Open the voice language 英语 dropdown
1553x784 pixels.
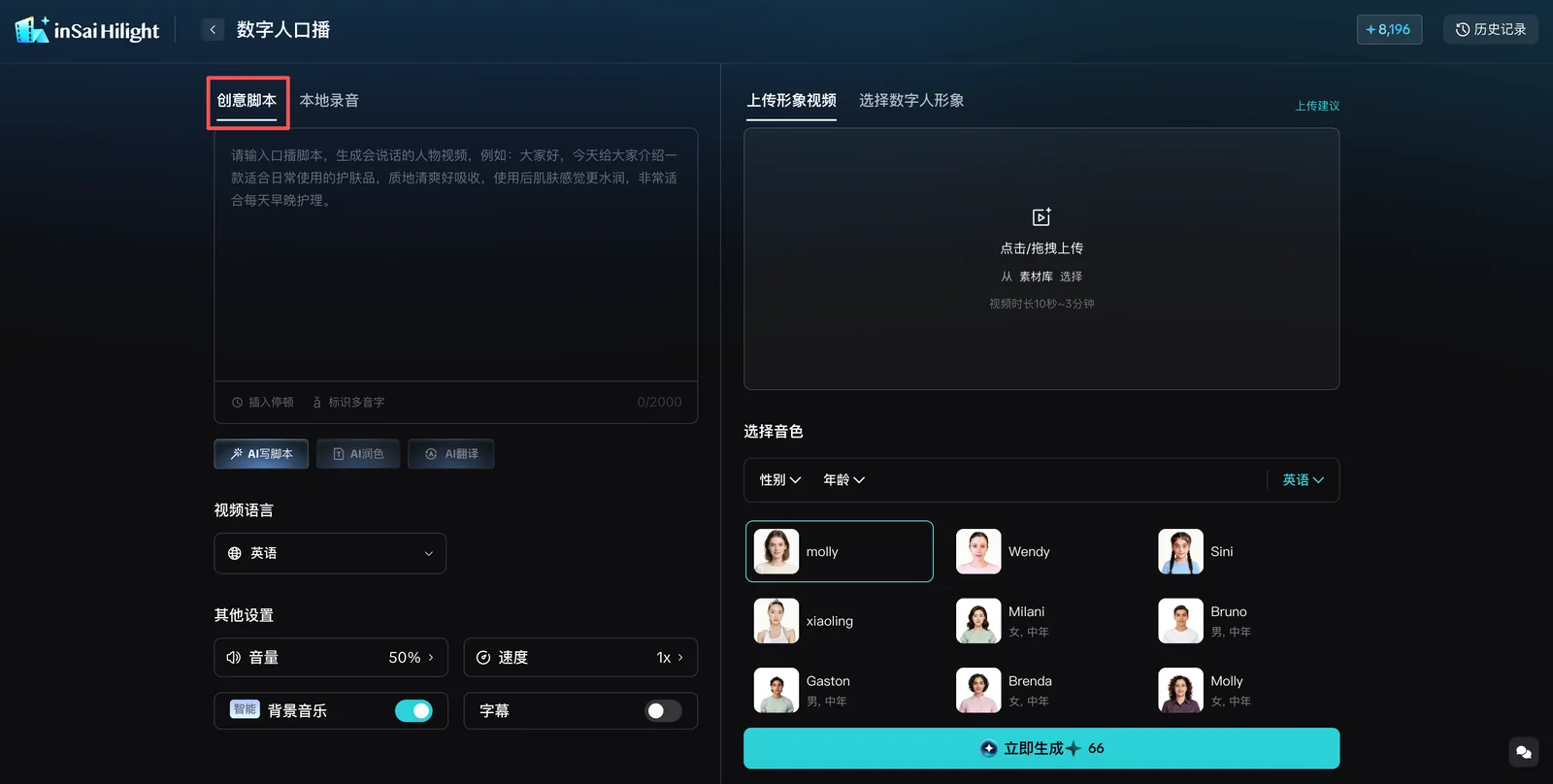pyautogui.click(x=1304, y=480)
